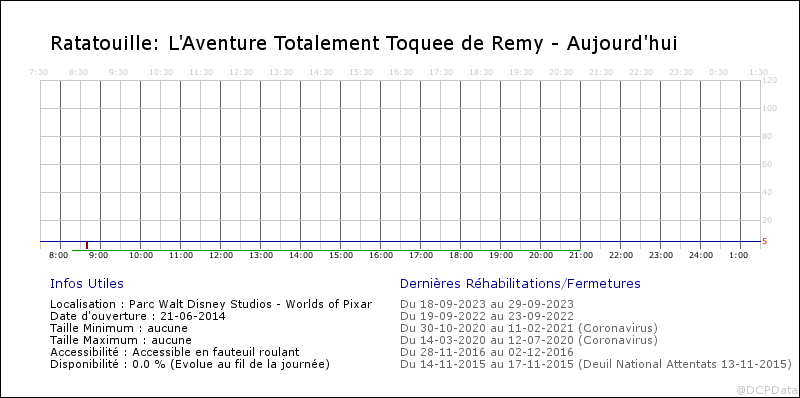Screen dimensions: 800x398
Task: Click the 120 label on the vertical axis
Action: (x=769, y=81)
